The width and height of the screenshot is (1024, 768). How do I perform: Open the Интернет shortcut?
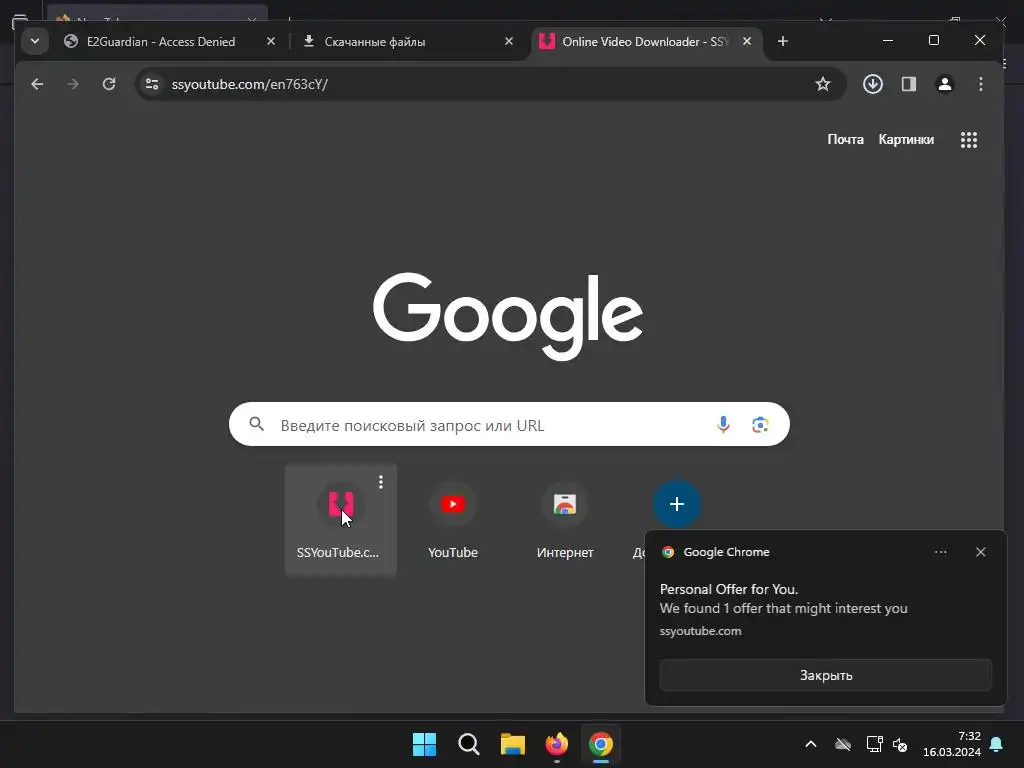(565, 520)
